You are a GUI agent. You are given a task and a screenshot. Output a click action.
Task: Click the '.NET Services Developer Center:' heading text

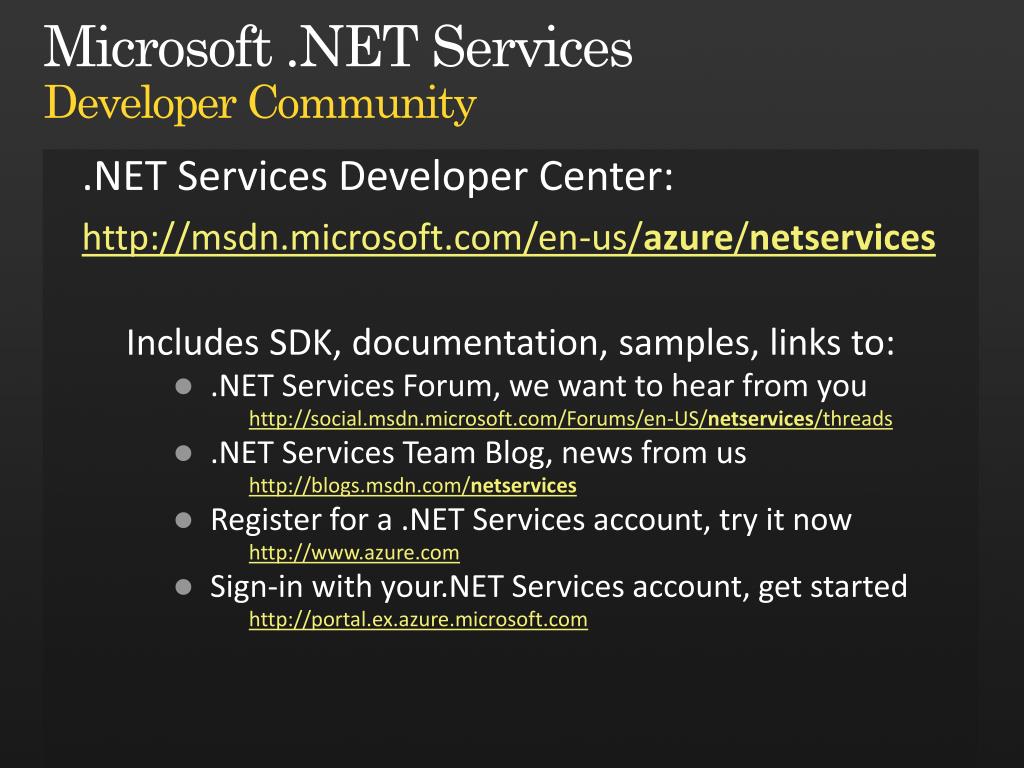point(378,176)
